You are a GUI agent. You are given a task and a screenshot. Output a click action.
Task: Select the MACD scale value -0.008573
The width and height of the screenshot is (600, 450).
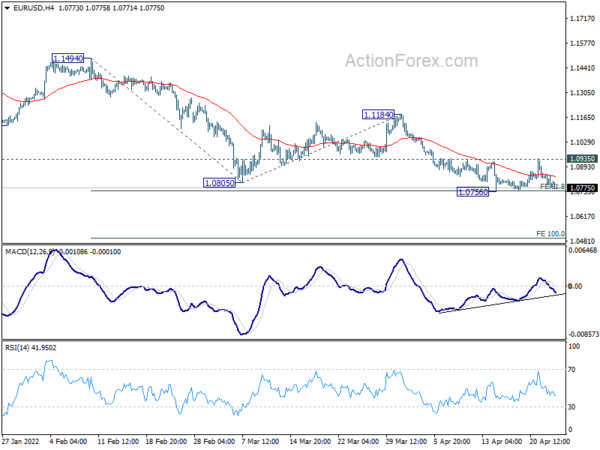click(583, 334)
